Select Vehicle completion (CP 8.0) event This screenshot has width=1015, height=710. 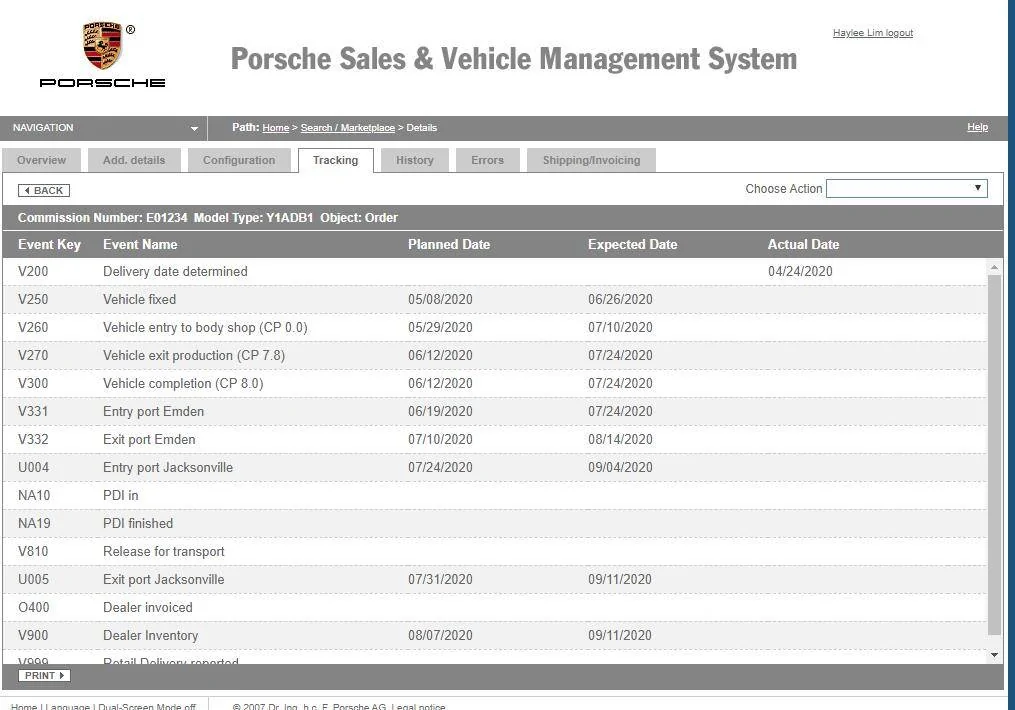(x=183, y=383)
